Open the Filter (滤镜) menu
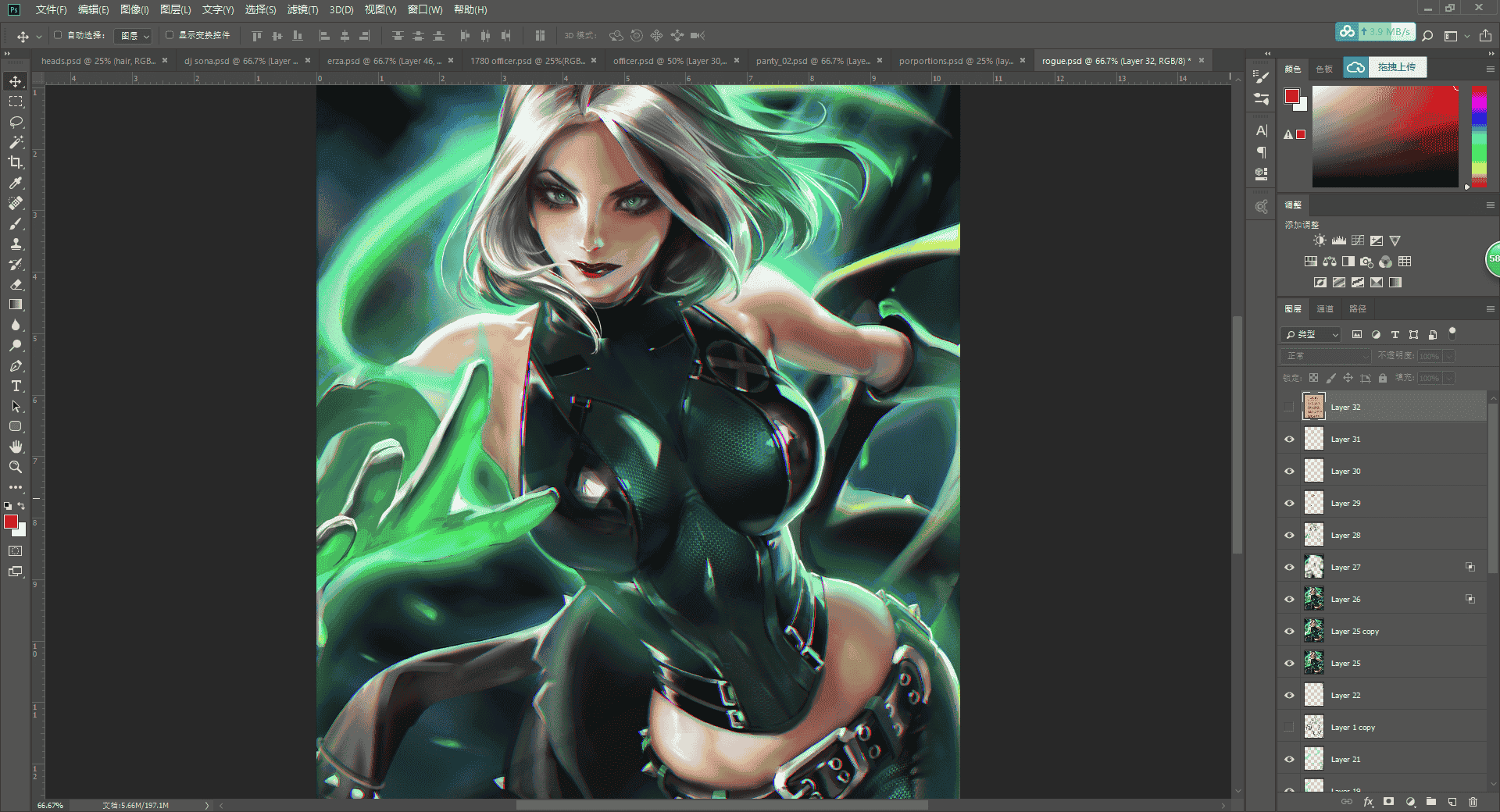 [x=302, y=10]
